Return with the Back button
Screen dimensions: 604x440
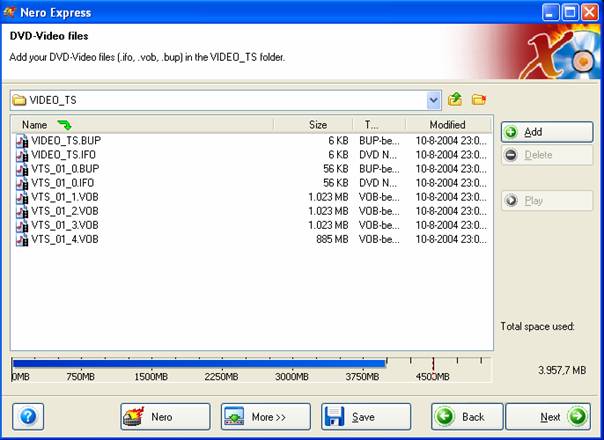[467, 416]
